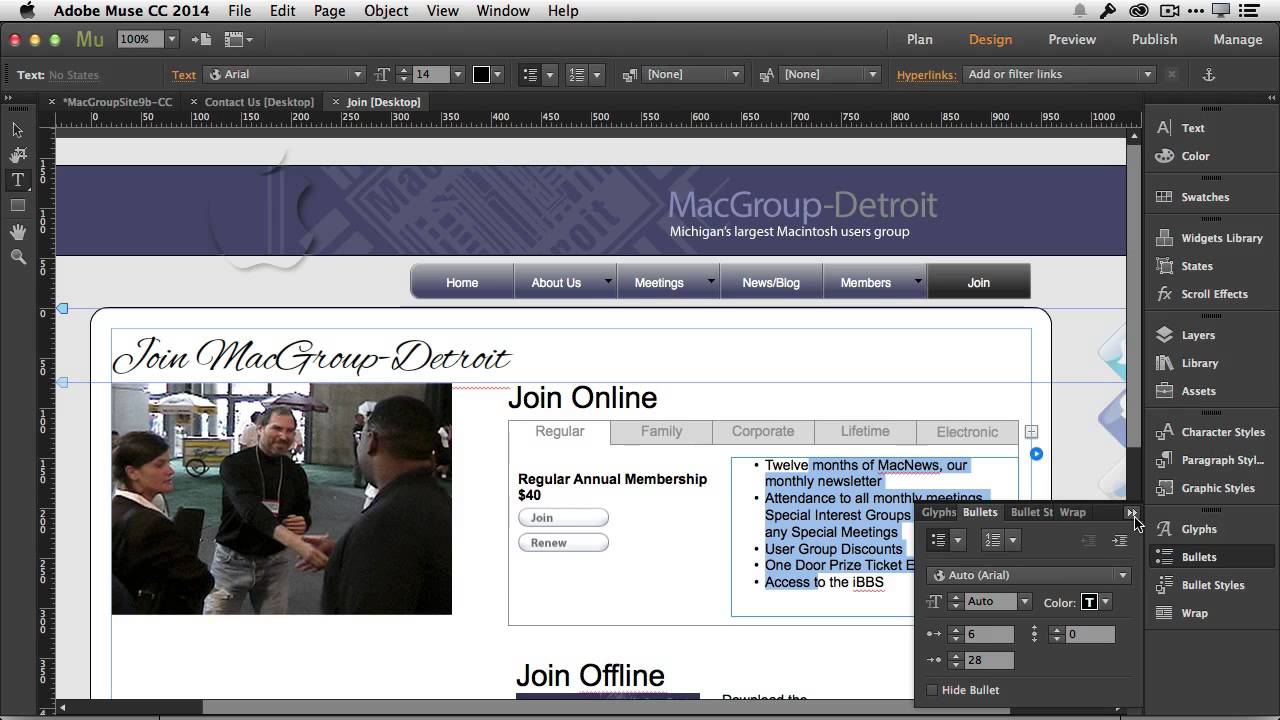Click bullet offset field showing 6
1280x720 pixels.
click(x=988, y=634)
